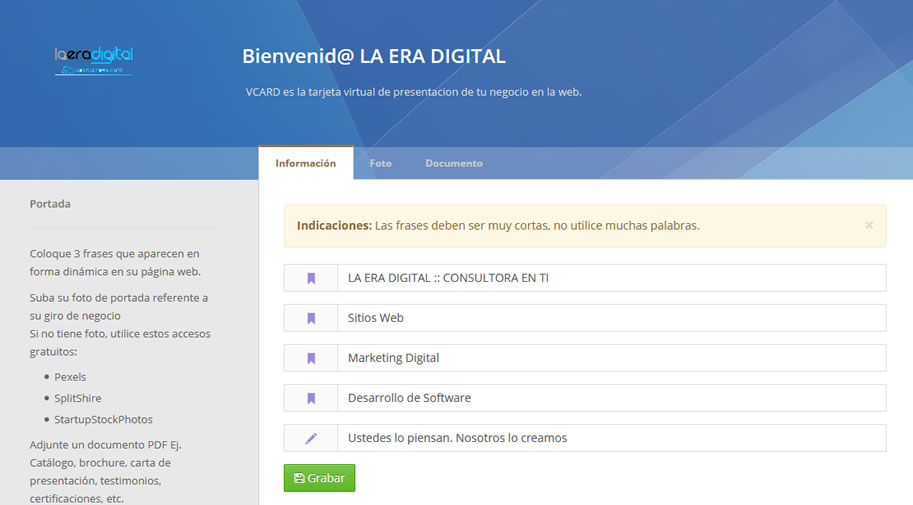Image resolution: width=913 pixels, height=505 pixels.
Task: Click bookmark icon next to Marketing Digital
Action: pos(311,358)
